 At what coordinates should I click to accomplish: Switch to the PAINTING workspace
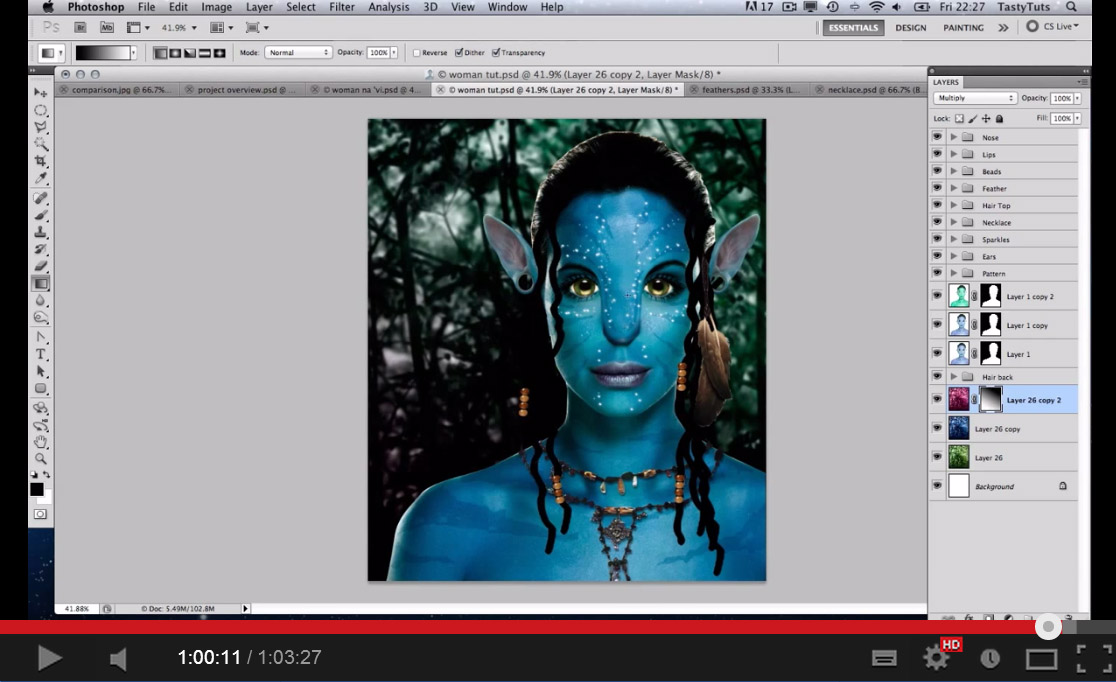coord(963,28)
